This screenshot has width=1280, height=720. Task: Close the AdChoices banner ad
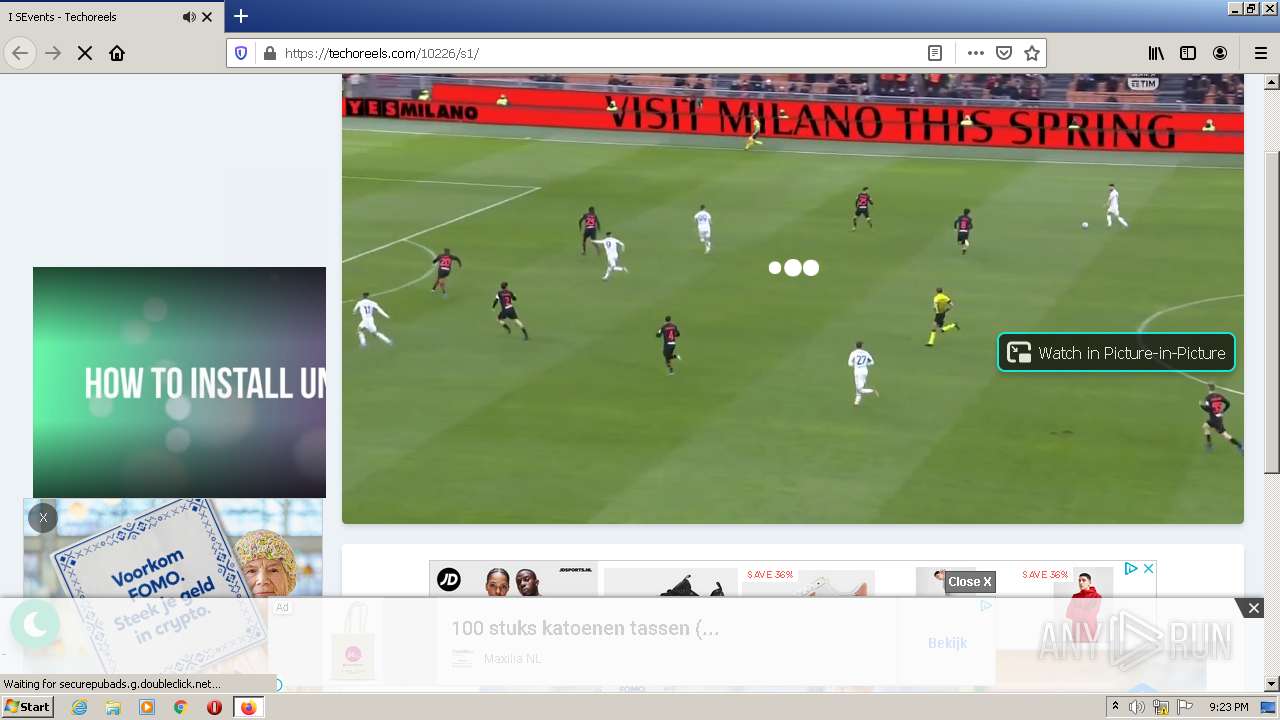[1149, 568]
